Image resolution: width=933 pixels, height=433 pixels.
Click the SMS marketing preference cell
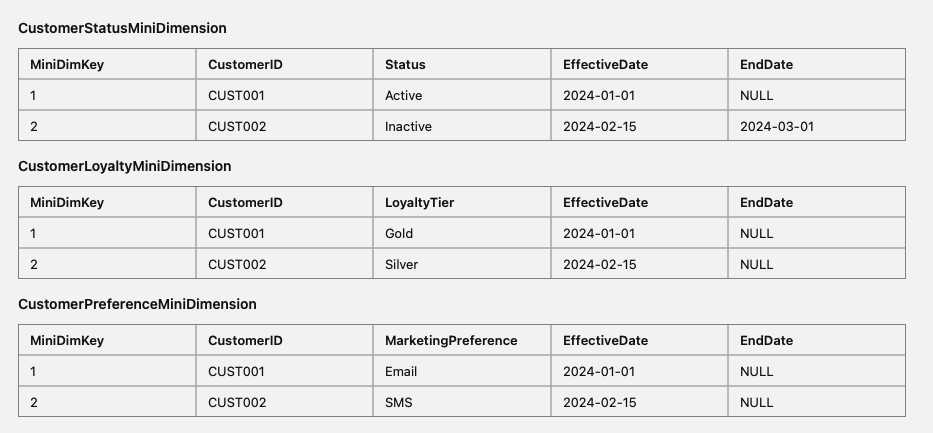point(399,403)
